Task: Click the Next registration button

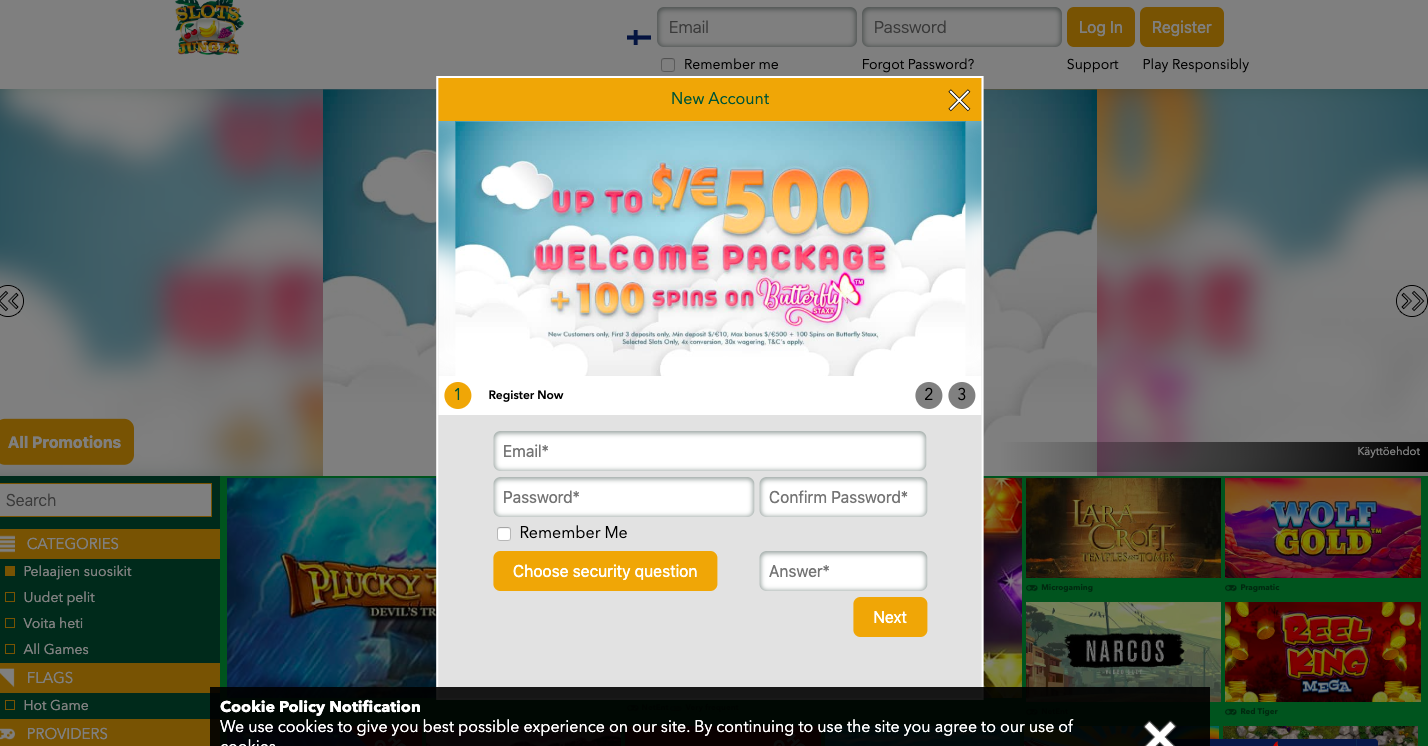Action: 890,617
